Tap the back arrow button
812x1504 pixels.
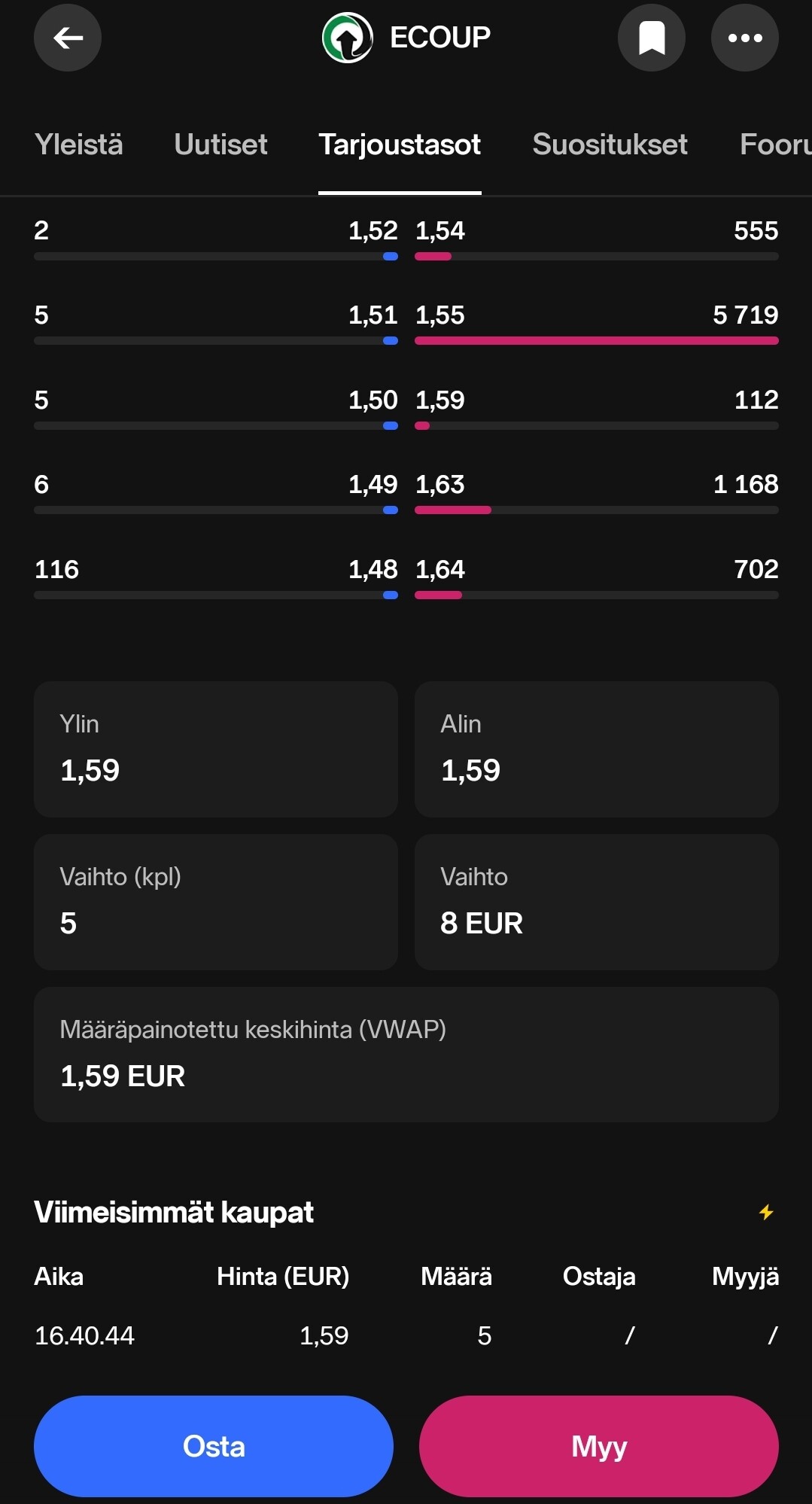(68, 38)
